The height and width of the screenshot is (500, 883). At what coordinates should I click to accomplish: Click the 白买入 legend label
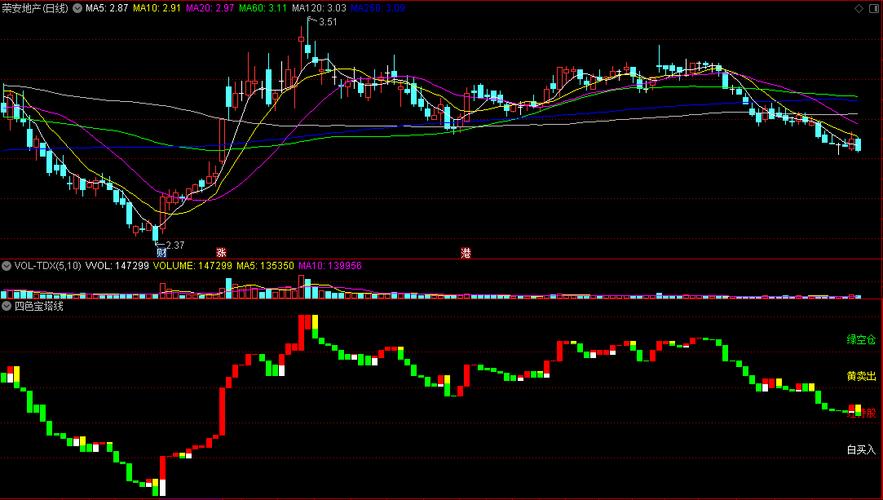pyautogui.click(x=861, y=450)
